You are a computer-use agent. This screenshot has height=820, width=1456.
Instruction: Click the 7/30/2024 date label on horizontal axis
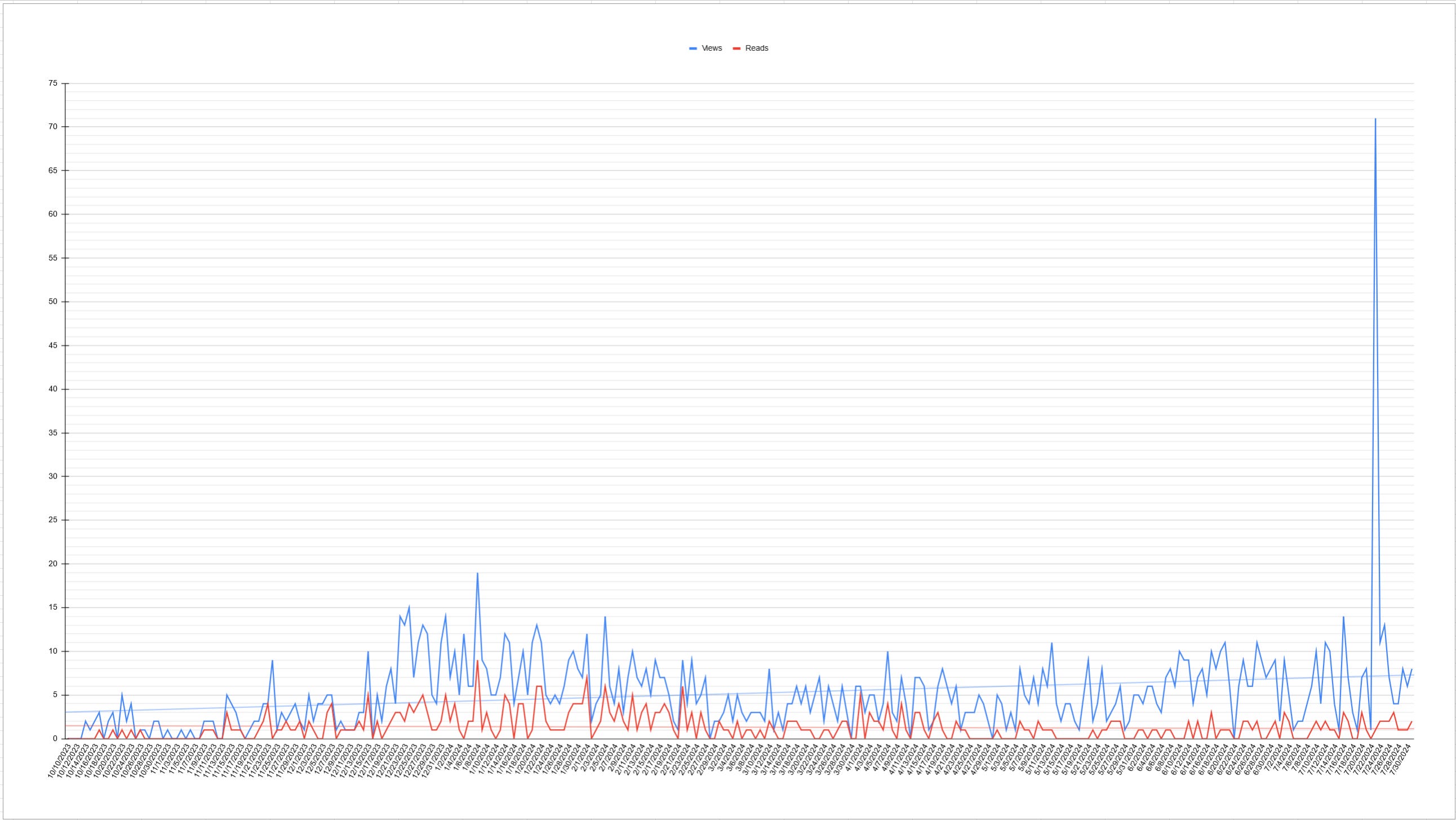1401,760
